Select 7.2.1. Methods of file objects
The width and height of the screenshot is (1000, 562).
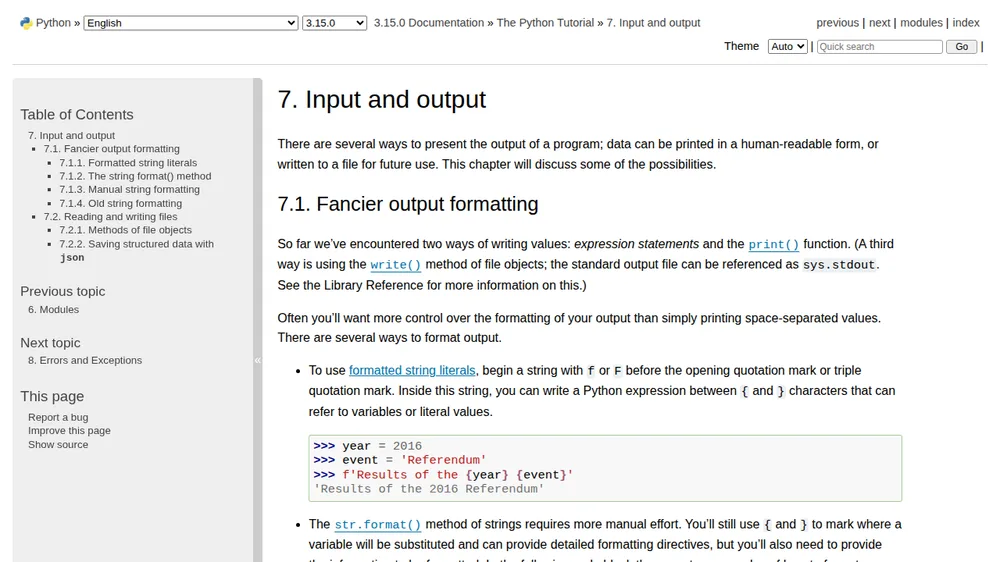pos(126,230)
